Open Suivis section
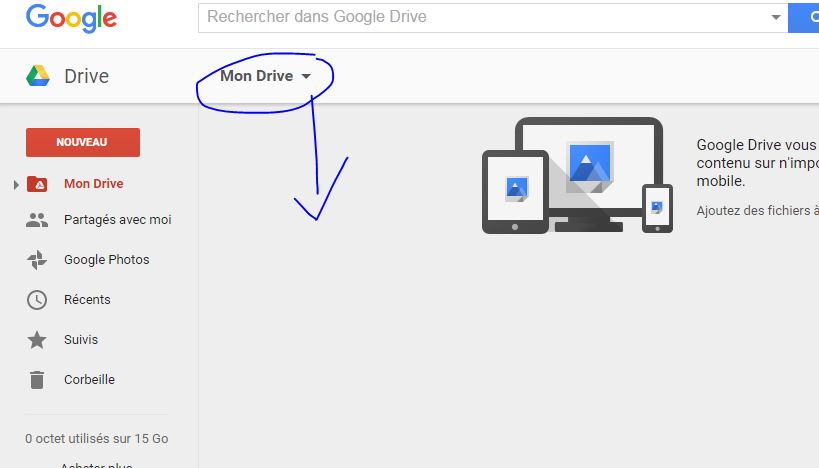The width and height of the screenshot is (819, 468). (81, 340)
